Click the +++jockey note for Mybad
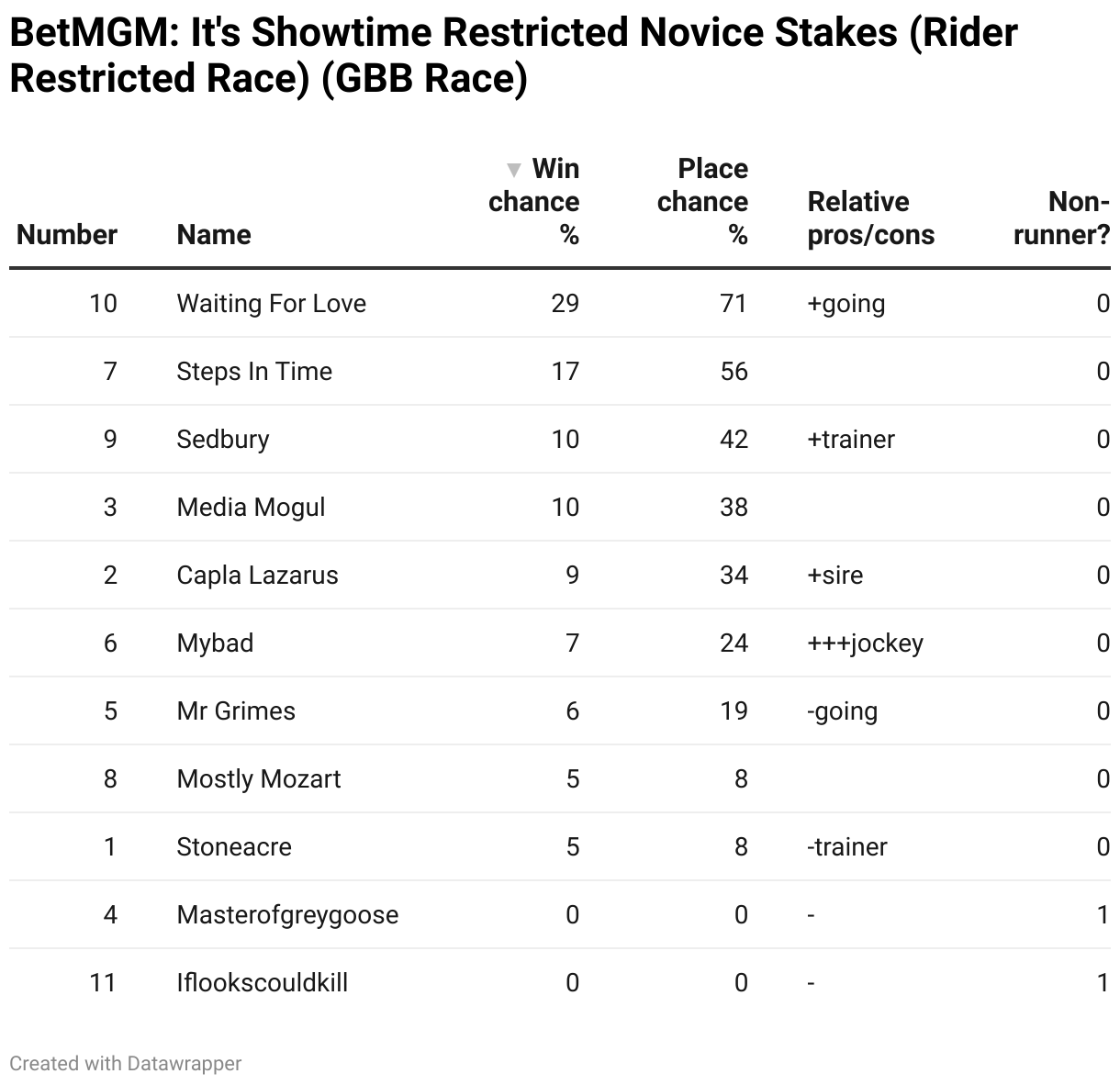The width and height of the screenshot is (1120, 1085). pos(866,643)
